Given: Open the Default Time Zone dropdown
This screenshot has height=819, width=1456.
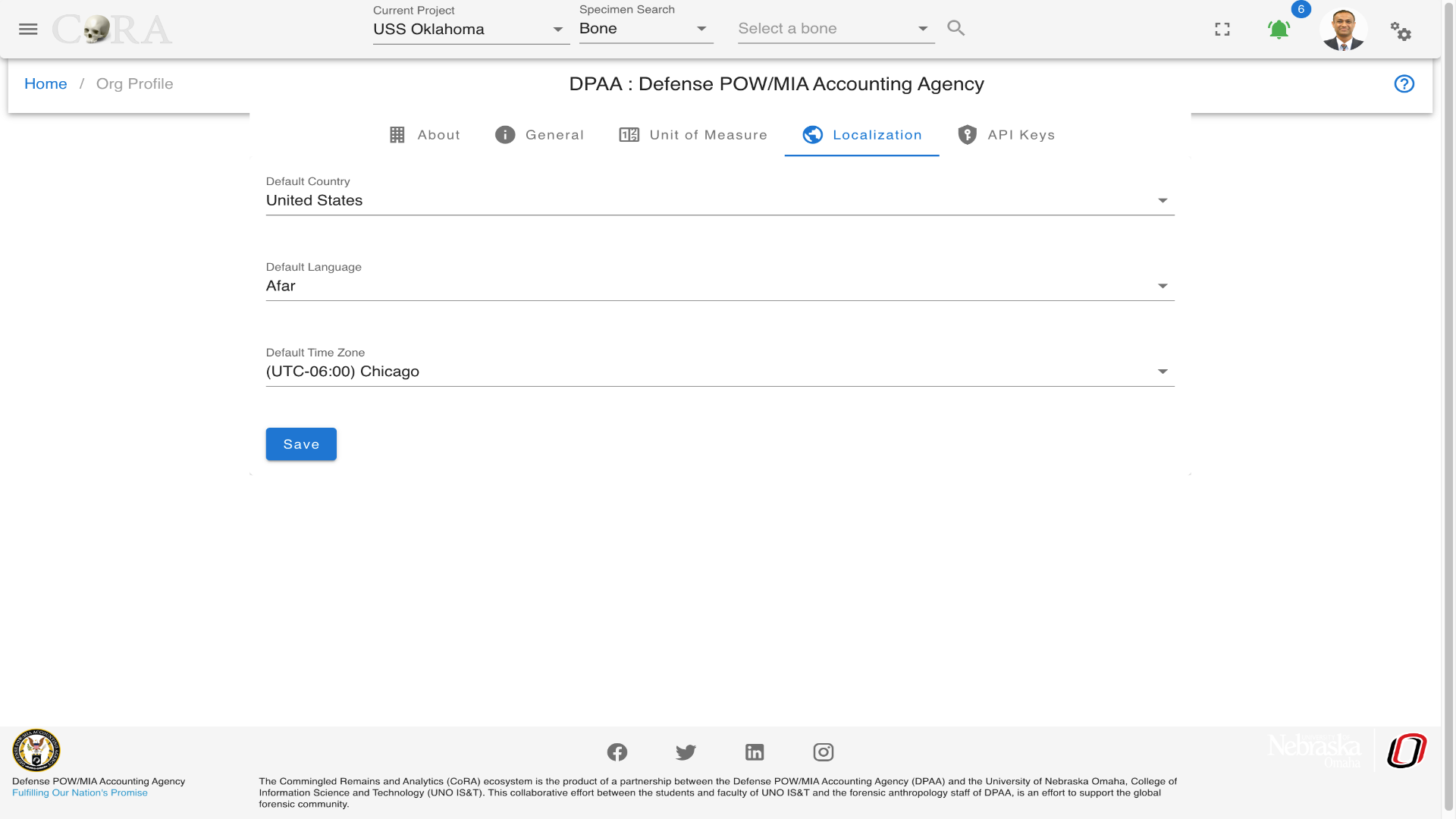Looking at the screenshot, I should click(x=720, y=372).
